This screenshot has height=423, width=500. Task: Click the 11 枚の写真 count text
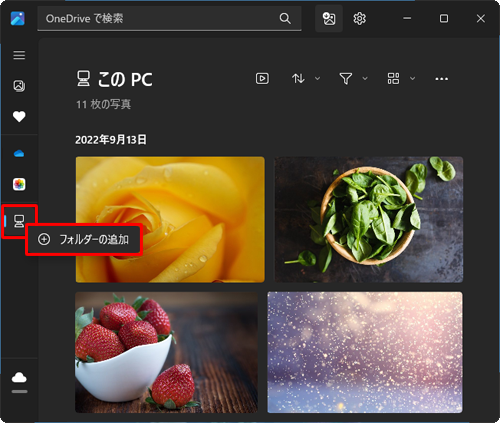103,104
